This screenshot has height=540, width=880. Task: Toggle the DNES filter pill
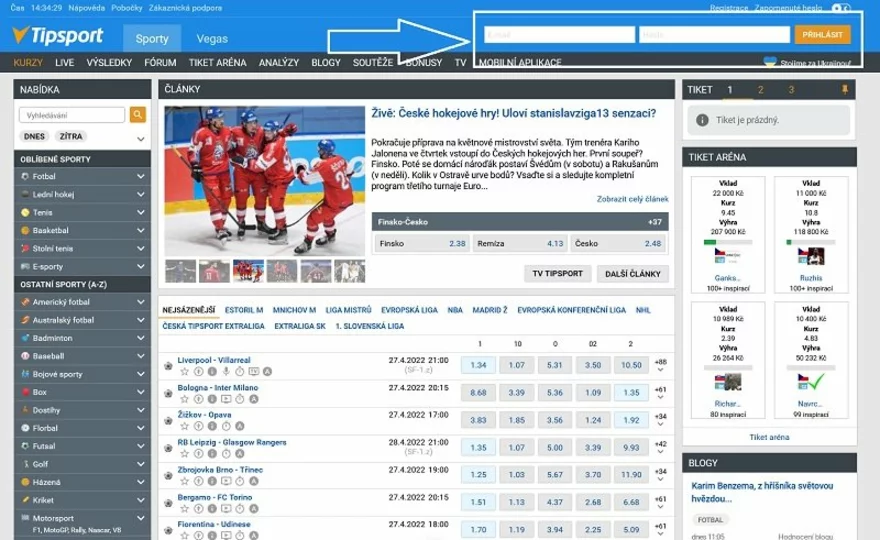coord(34,136)
